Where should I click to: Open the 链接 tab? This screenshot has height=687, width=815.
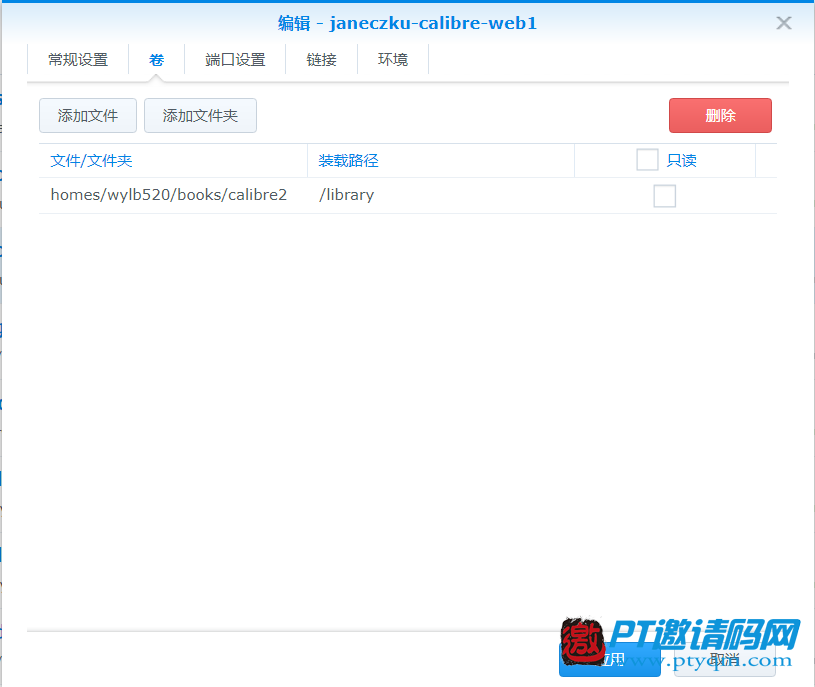tap(321, 60)
